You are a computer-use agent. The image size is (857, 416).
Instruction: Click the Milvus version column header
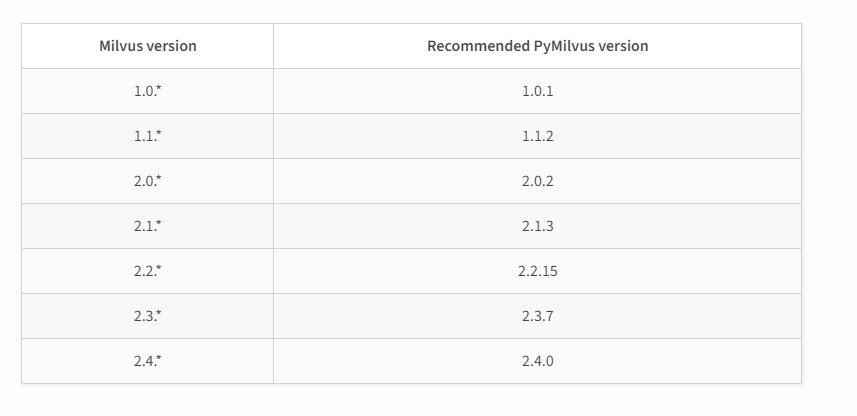point(147,46)
